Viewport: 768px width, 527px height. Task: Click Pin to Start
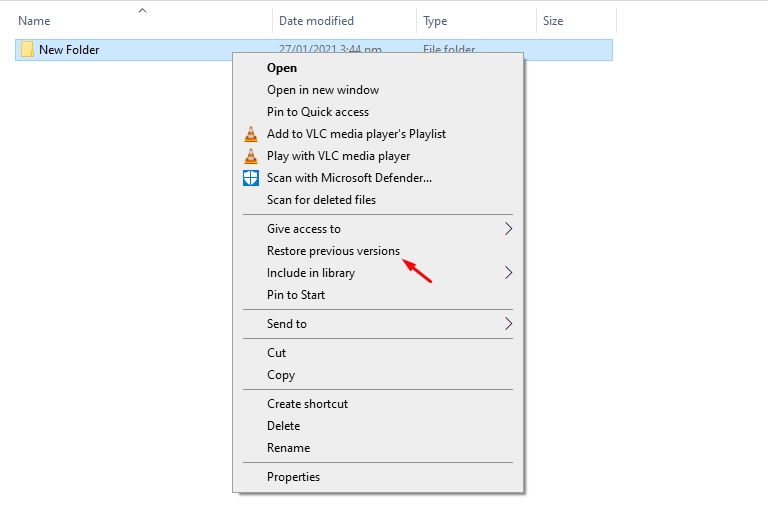295,295
